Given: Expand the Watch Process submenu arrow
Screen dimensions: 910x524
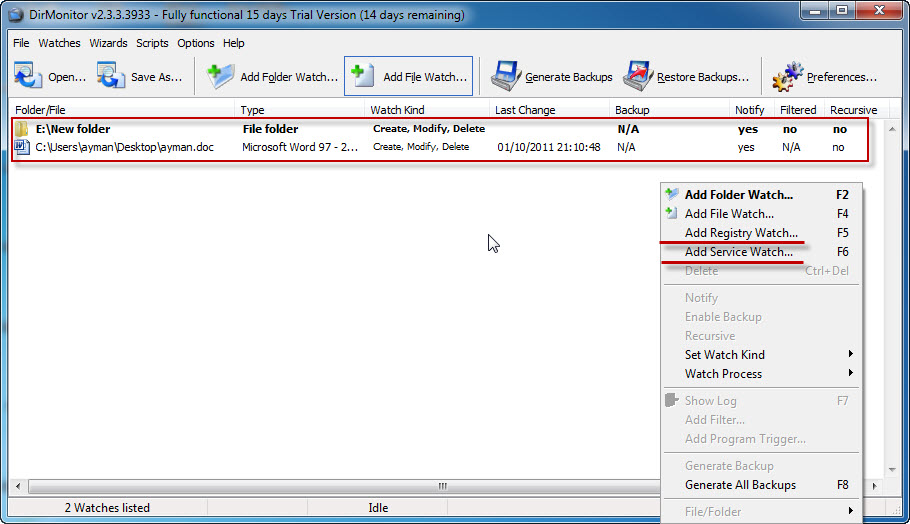Looking at the screenshot, I should (x=850, y=373).
